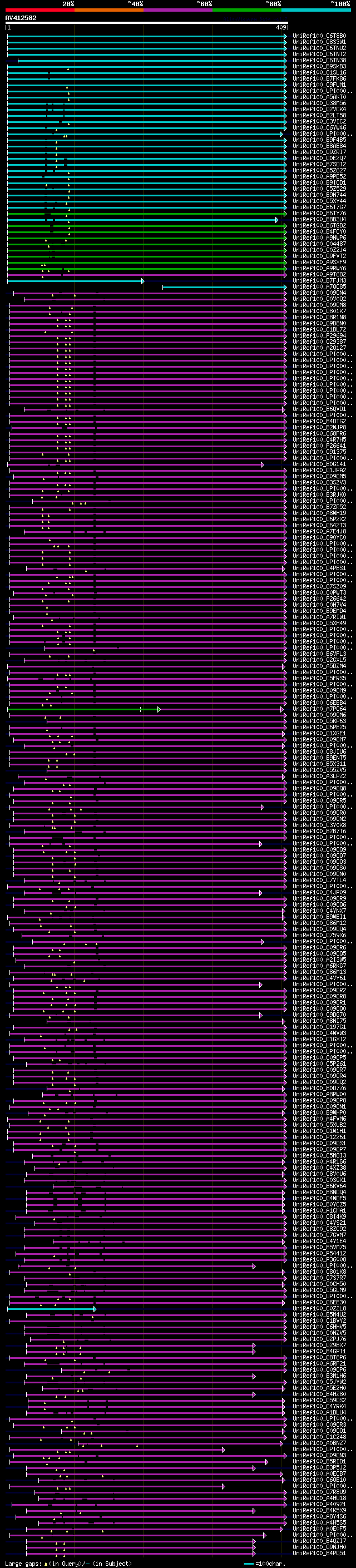Click the query name AV412582

21,18
